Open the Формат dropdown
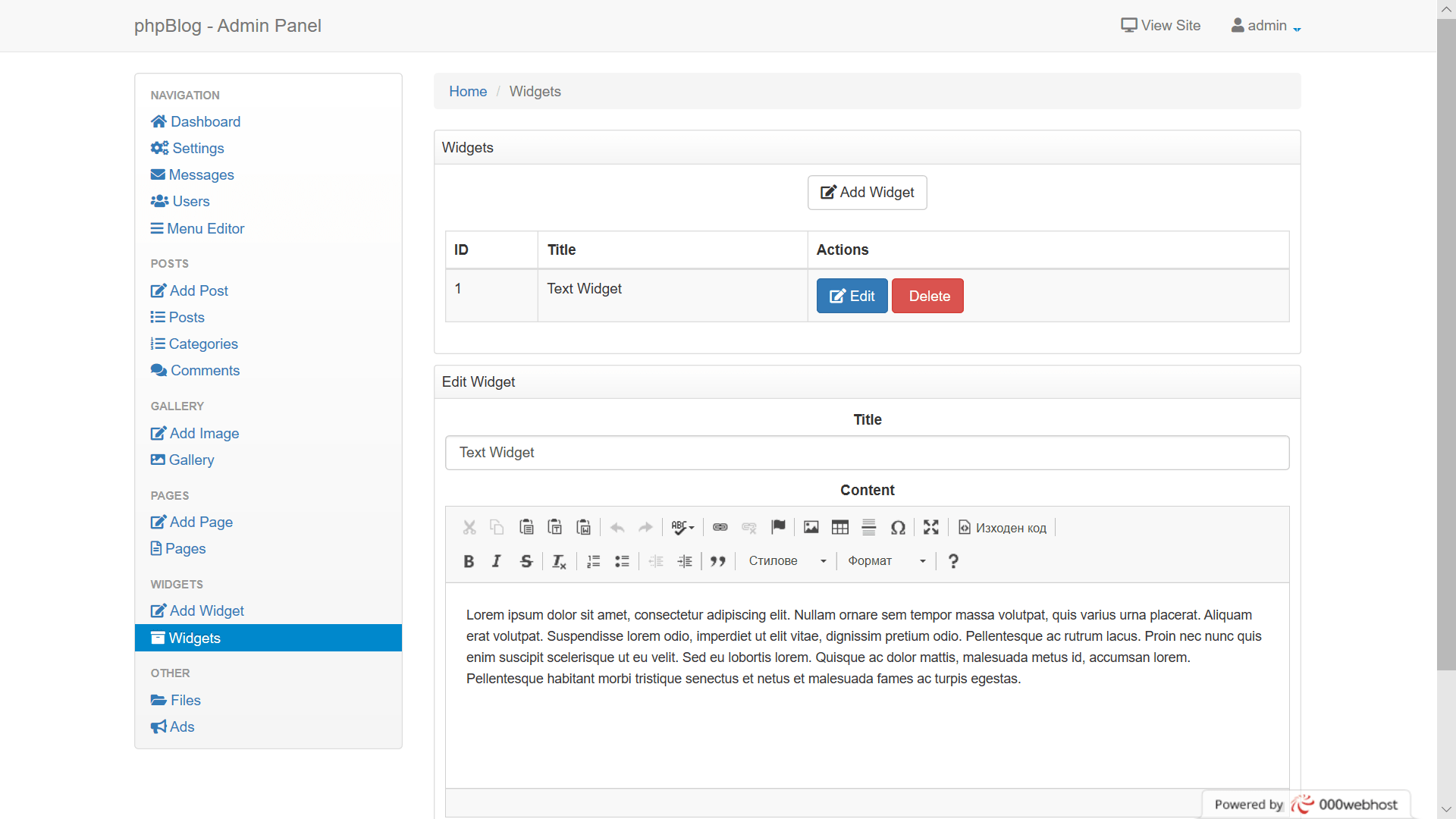1456x819 pixels. [x=886, y=560]
